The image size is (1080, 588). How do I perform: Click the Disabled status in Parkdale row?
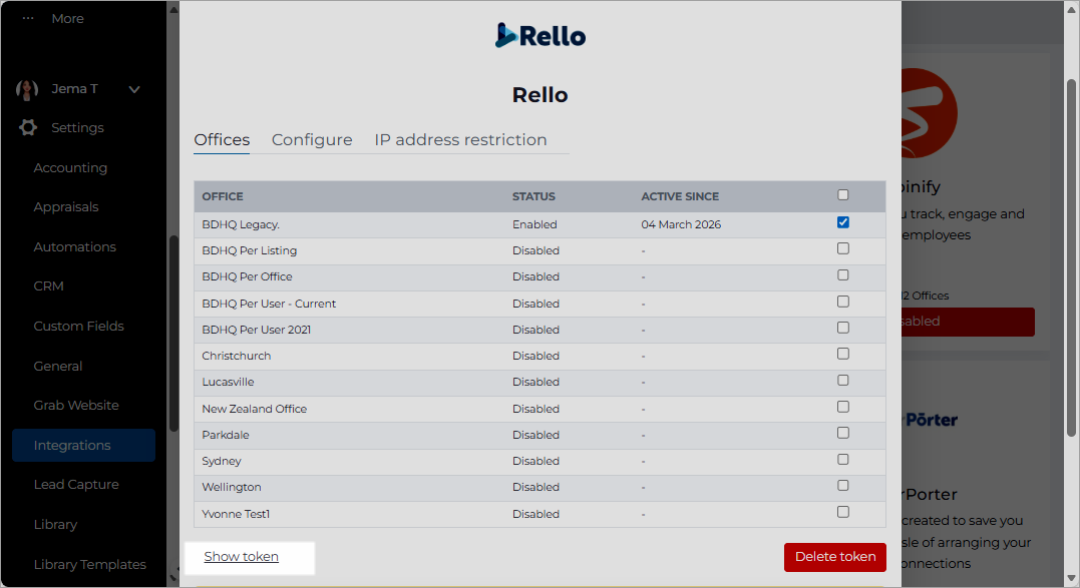536,435
